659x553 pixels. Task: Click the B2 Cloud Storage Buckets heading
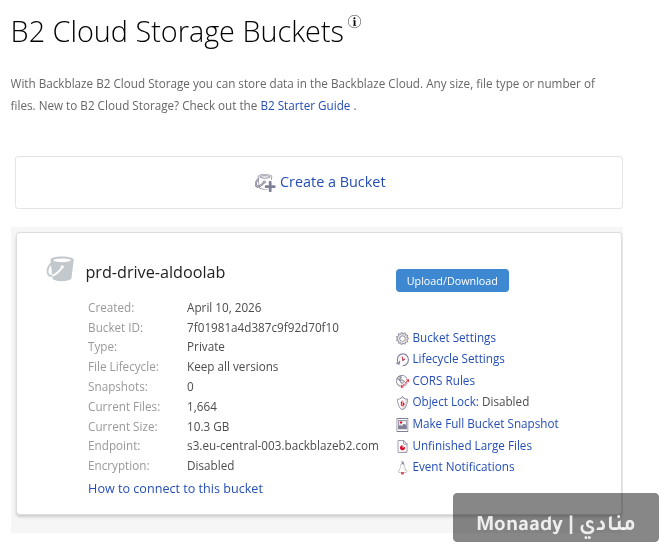pos(177,32)
